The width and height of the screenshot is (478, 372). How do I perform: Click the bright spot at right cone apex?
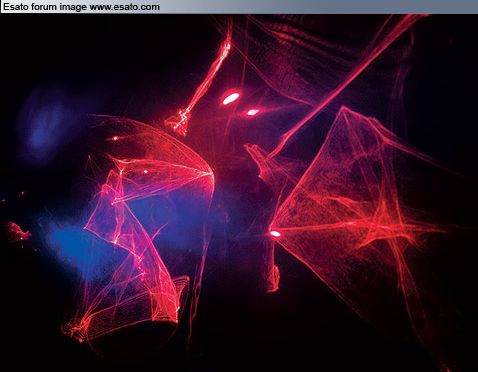point(275,234)
